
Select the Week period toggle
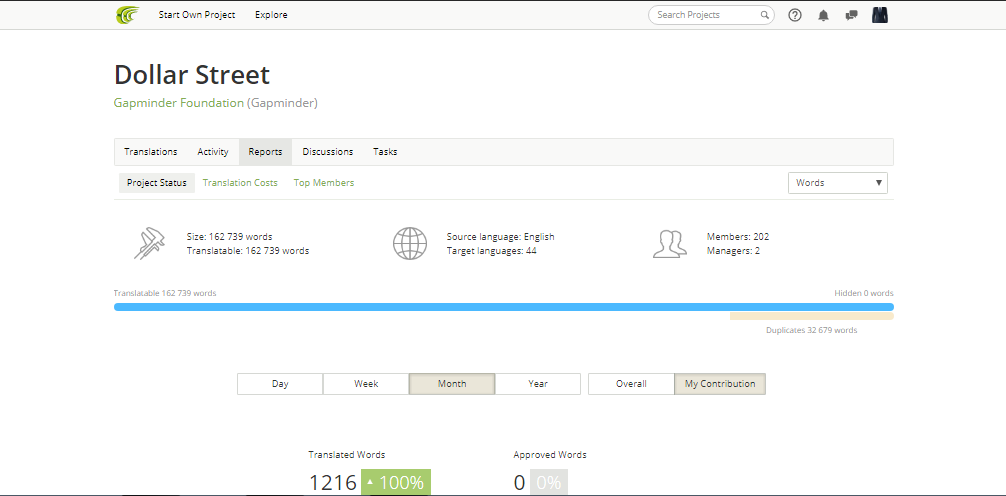point(366,384)
